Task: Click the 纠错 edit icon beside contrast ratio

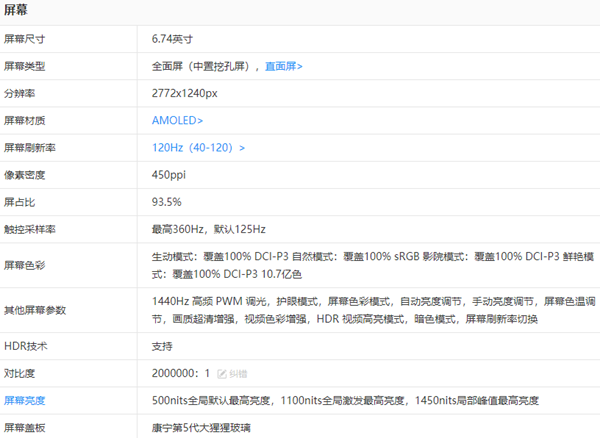Action: coord(222,374)
